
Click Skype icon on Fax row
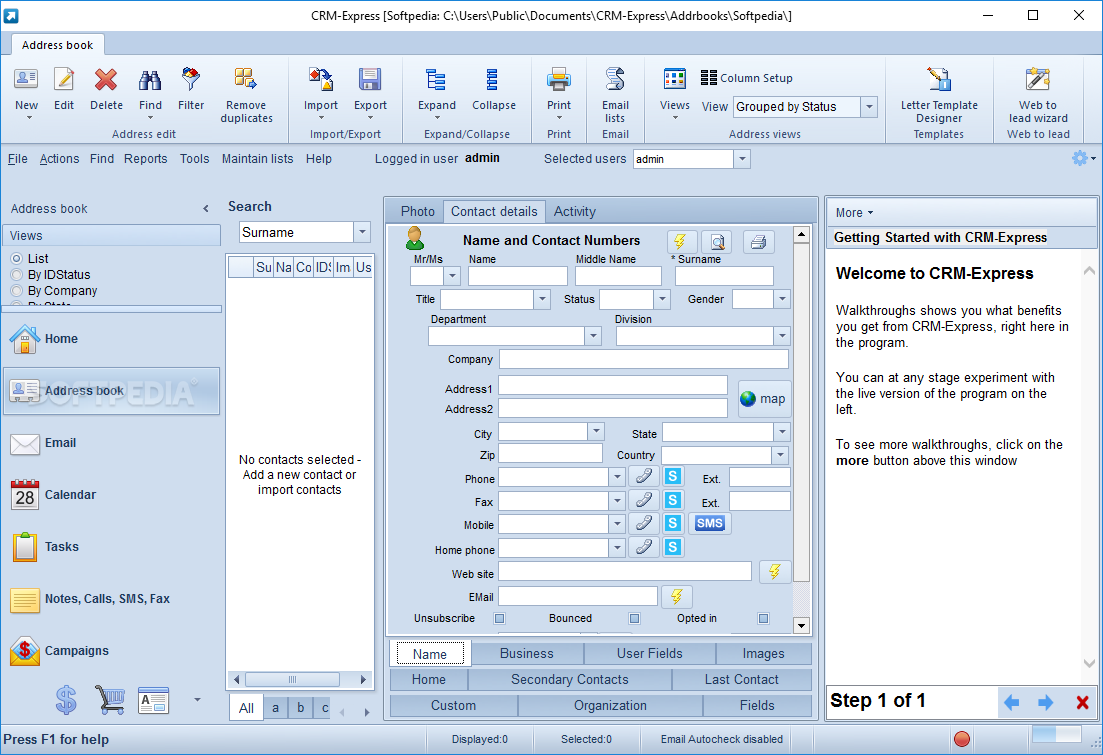pos(672,500)
